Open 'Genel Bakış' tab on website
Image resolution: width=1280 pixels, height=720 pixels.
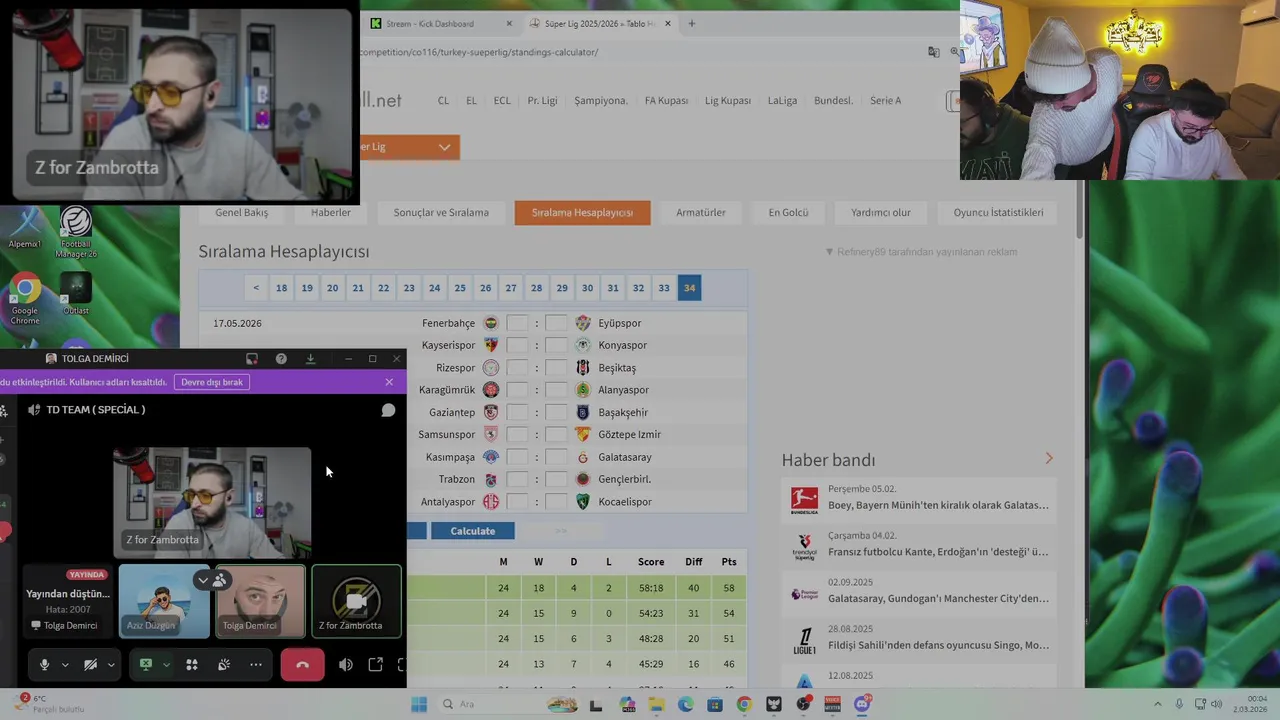(241, 212)
